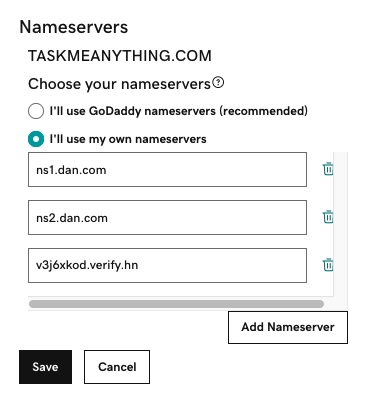Image resolution: width=367 pixels, height=395 pixels.
Task: Save the nameserver changes
Action: tap(45, 367)
